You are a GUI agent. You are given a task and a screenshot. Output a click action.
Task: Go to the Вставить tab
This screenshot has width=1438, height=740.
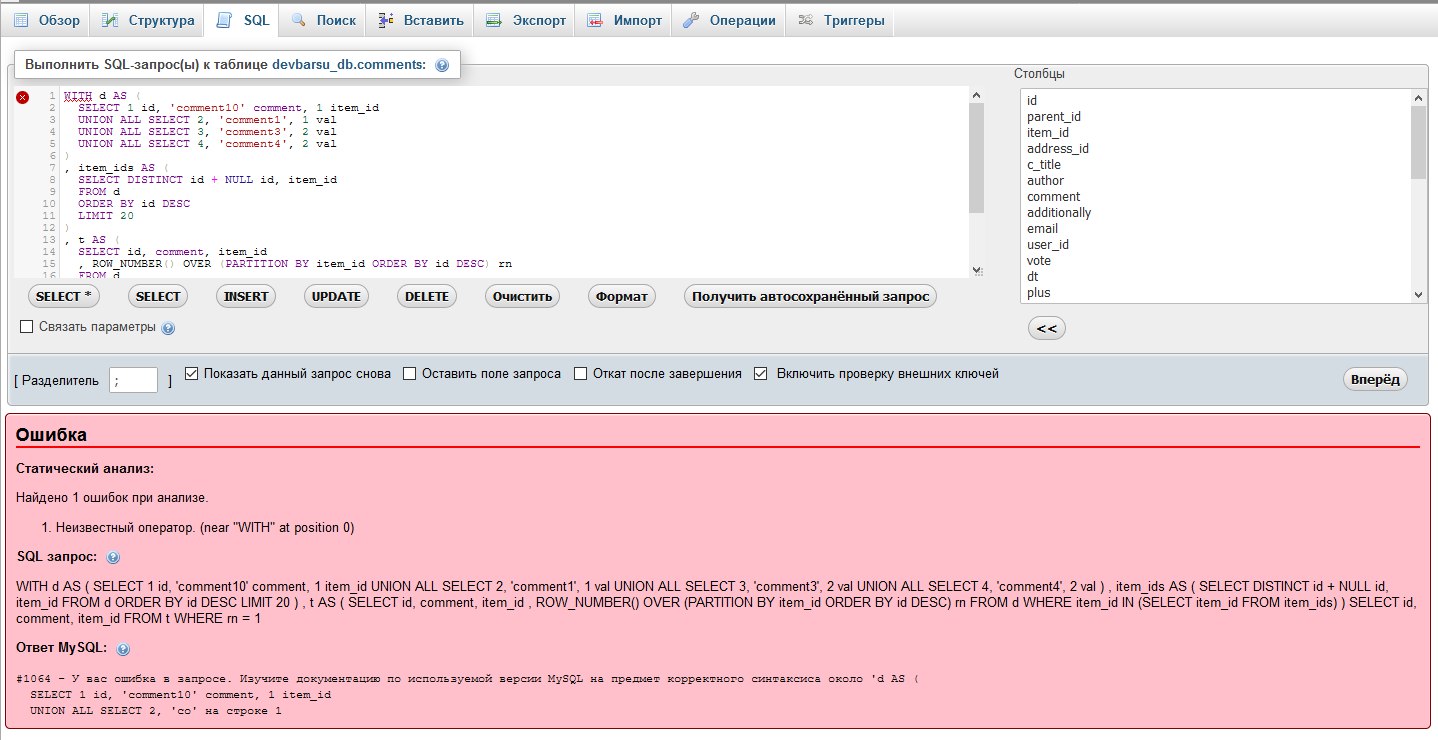[x=420, y=20]
